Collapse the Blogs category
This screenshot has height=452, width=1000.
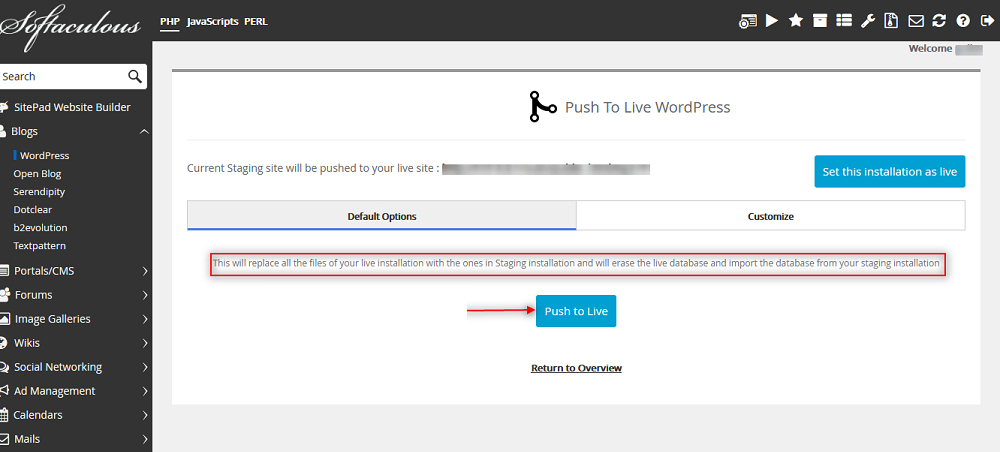coord(144,131)
